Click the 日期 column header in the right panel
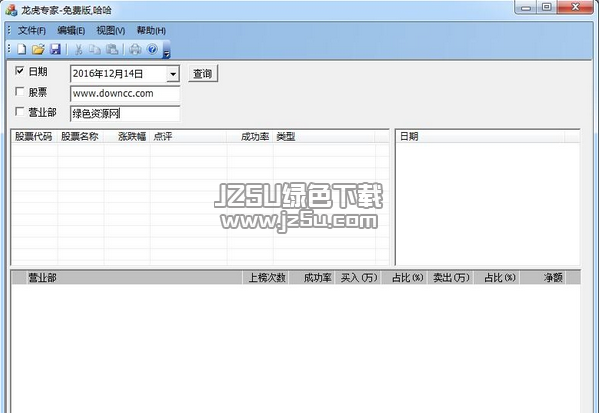Image resolution: width=599 pixels, height=413 pixels. pyautogui.click(x=480, y=137)
